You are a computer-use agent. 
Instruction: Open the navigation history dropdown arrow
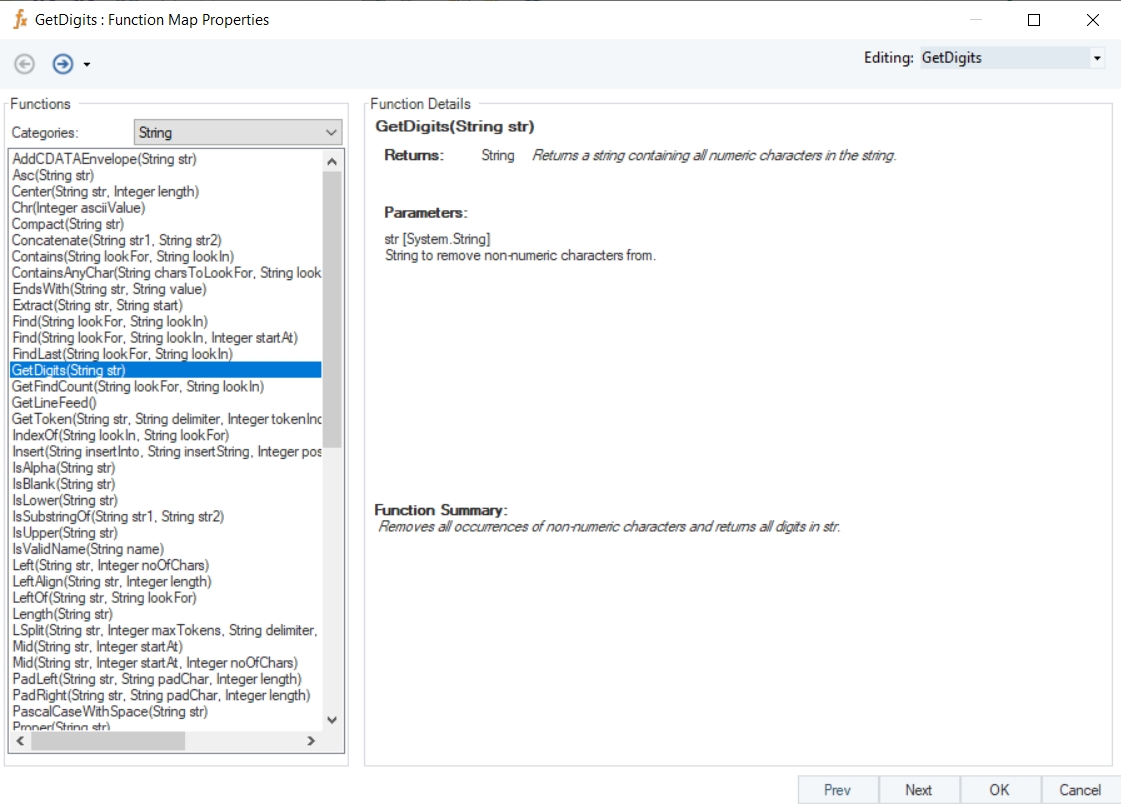coord(87,65)
